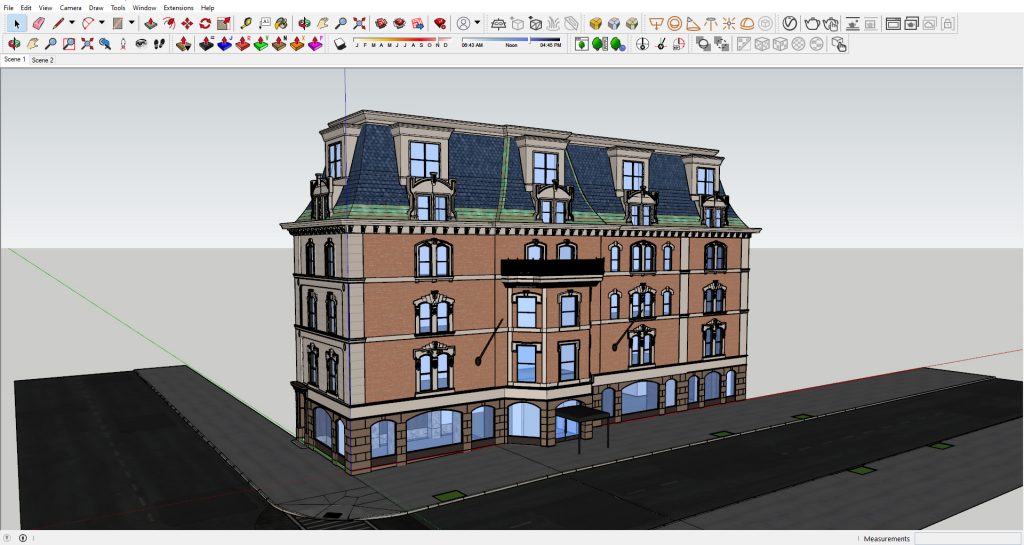Image resolution: width=1024 pixels, height=545 pixels.
Task: Open the Camera menu
Action: pos(69,7)
